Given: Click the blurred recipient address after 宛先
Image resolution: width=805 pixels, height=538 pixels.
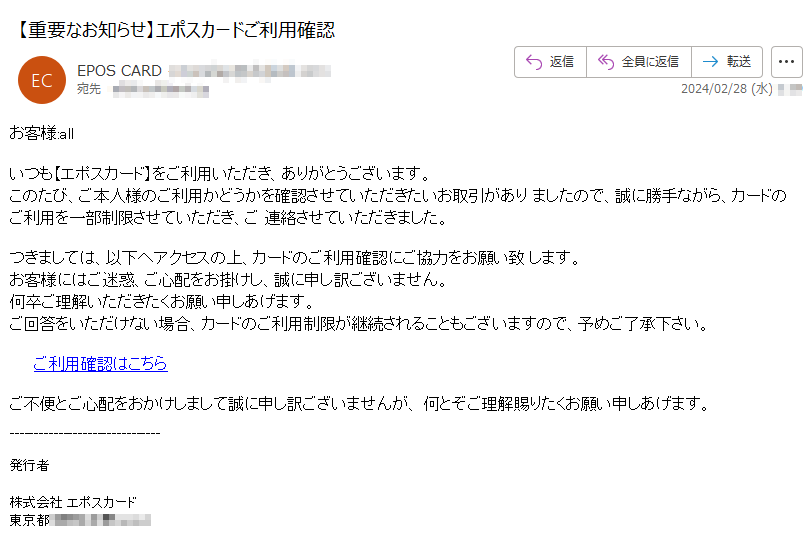Looking at the screenshot, I should (x=161, y=90).
